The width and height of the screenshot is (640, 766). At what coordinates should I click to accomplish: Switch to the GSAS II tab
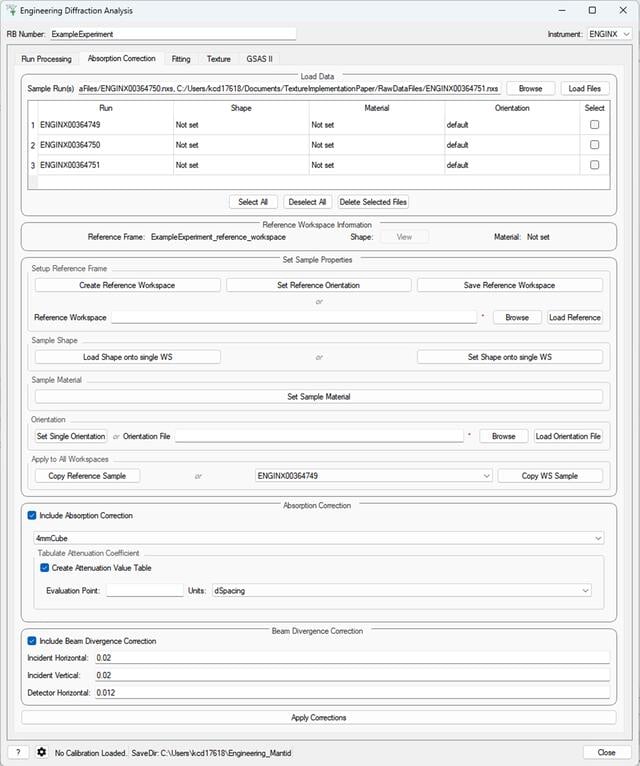point(259,59)
